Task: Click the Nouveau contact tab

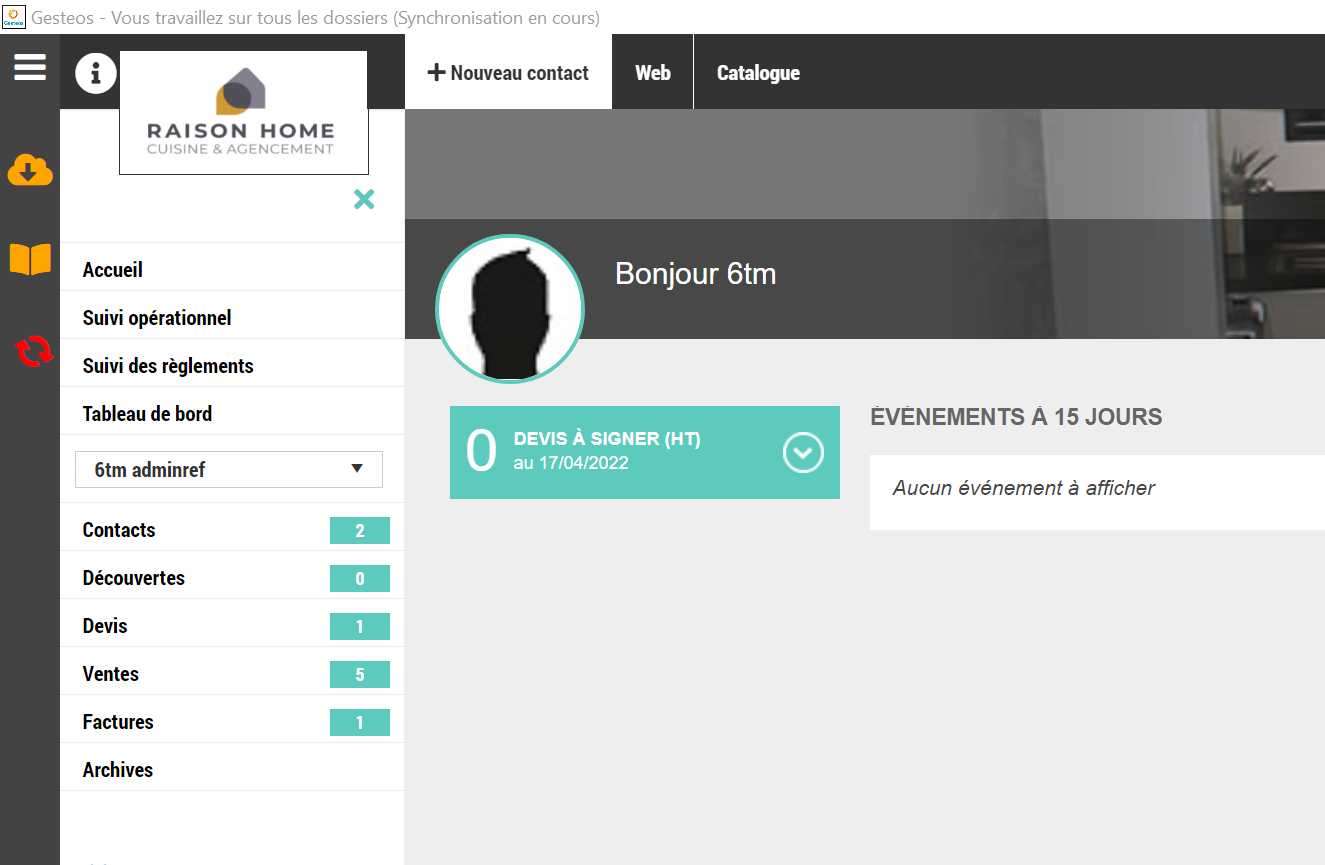Action: click(508, 73)
